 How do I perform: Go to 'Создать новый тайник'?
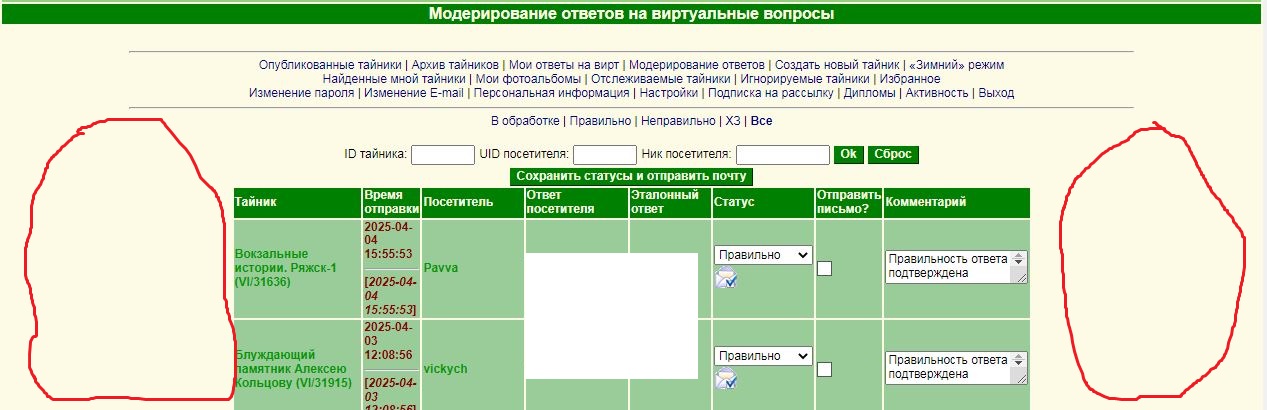point(836,65)
